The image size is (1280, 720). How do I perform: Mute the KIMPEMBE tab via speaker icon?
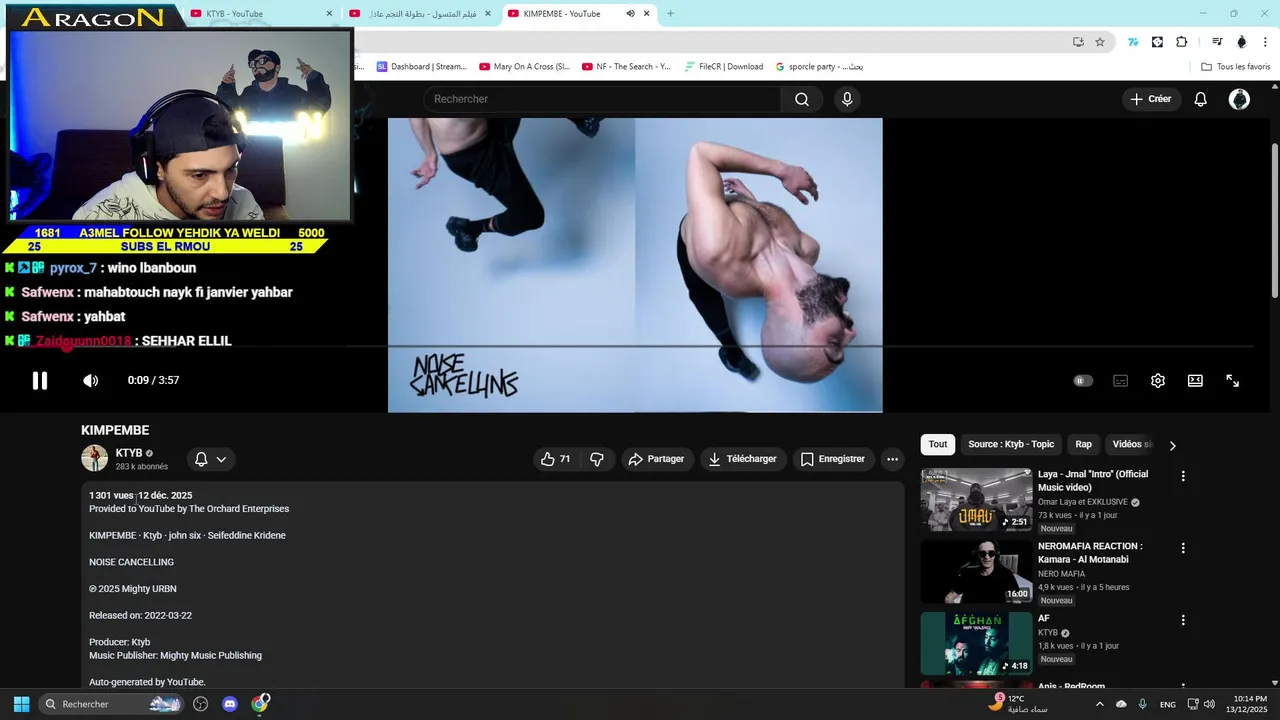pyautogui.click(x=630, y=14)
